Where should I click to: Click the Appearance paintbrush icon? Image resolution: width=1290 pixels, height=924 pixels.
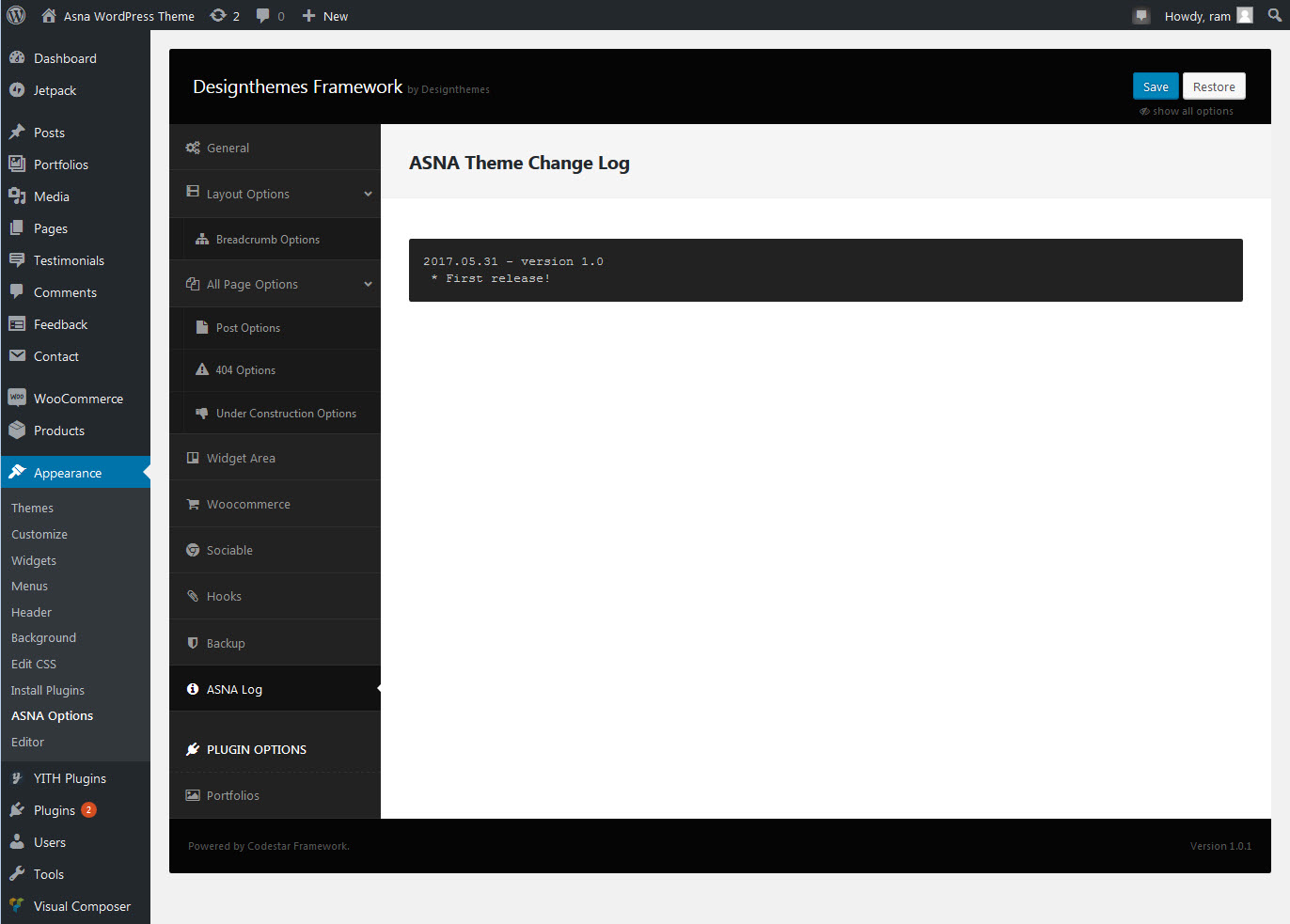click(17, 472)
